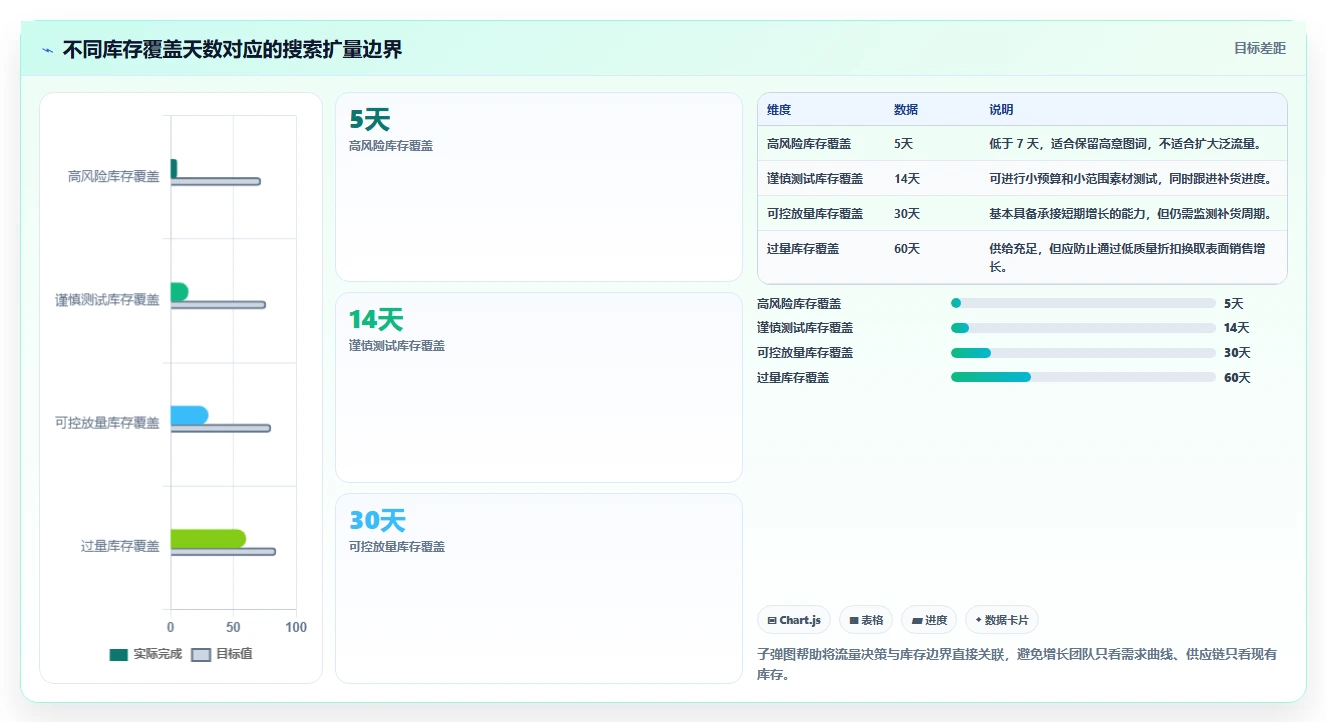Click the footer note starting 子弹图帮助
Screen dimensions: 1327x722
point(1017,665)
